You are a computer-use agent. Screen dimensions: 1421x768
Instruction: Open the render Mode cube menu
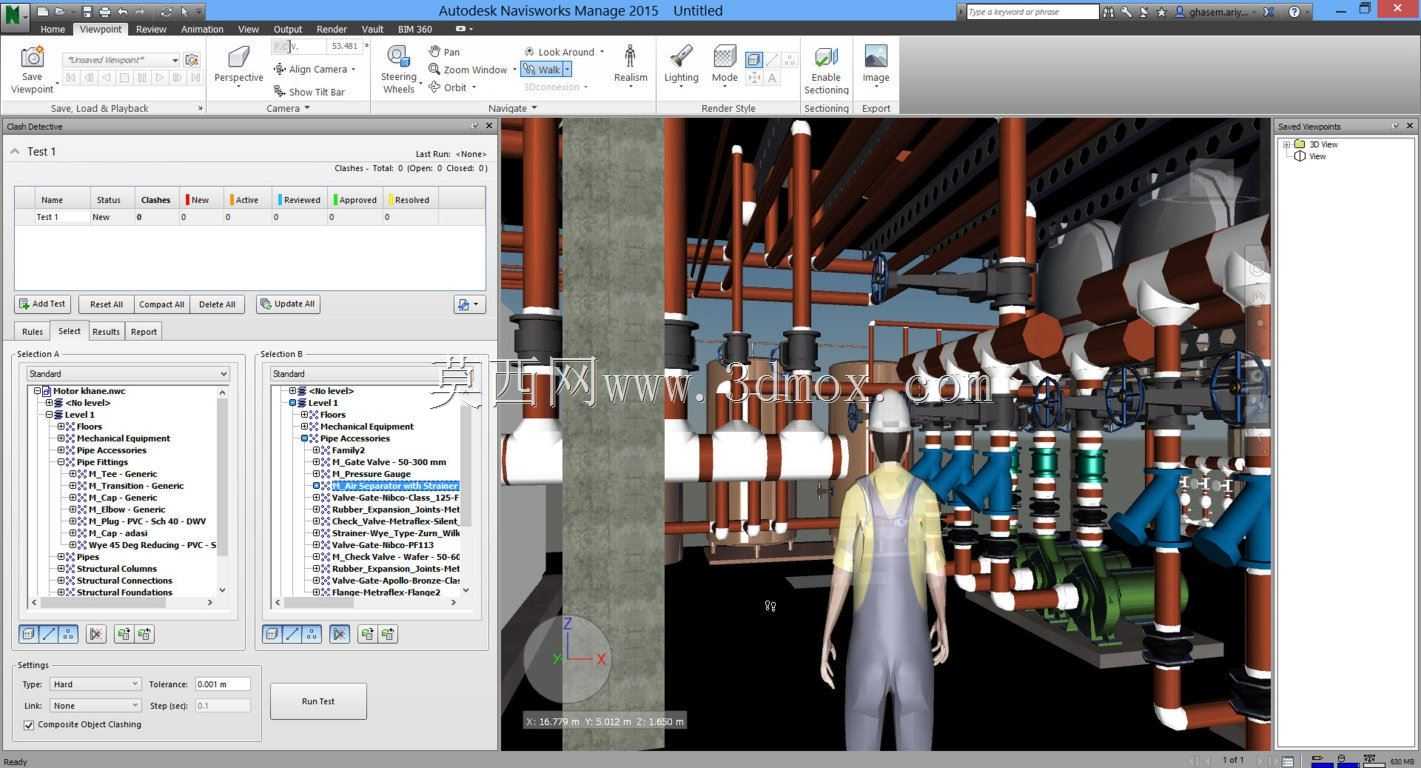pyautogui.click(x=725, y=64)
